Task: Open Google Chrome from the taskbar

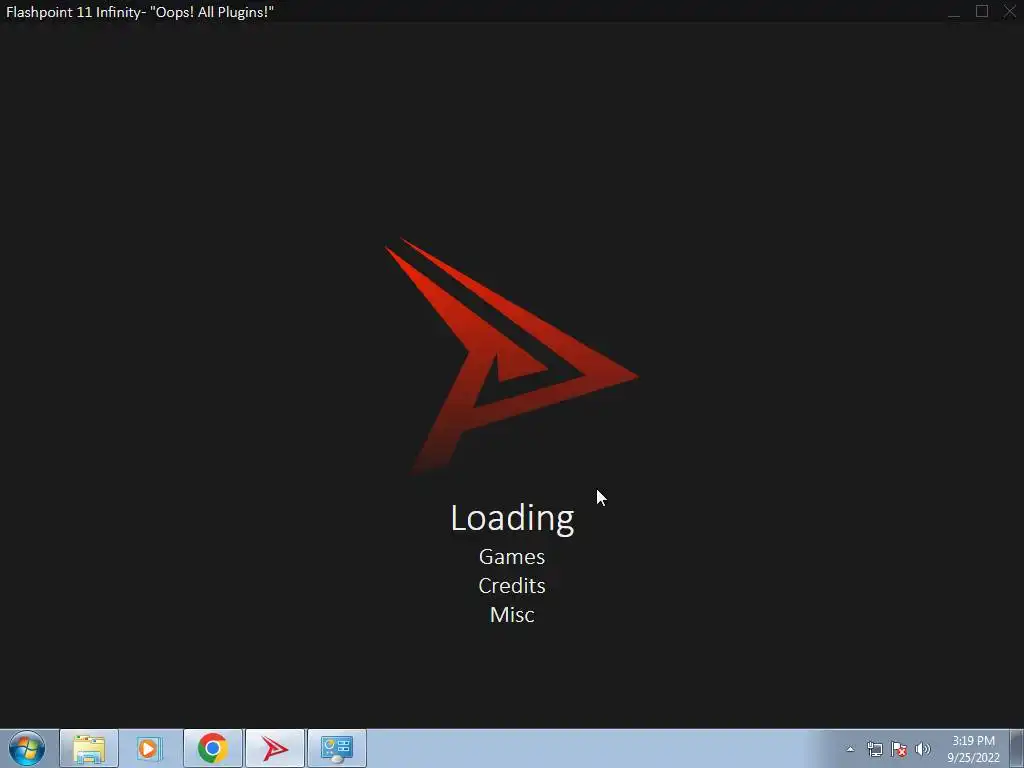Action: coord(212,748)
